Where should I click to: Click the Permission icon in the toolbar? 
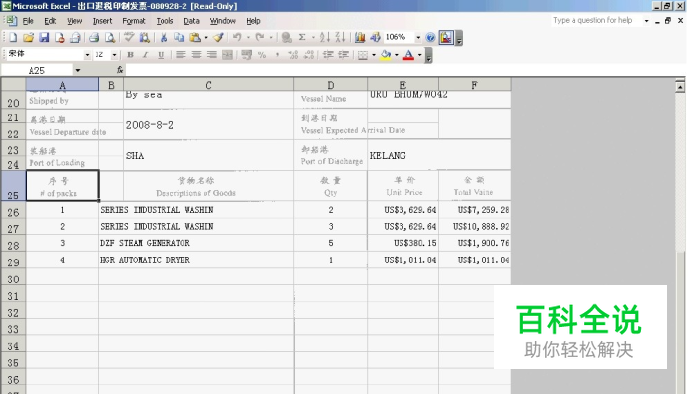point(60,38)
